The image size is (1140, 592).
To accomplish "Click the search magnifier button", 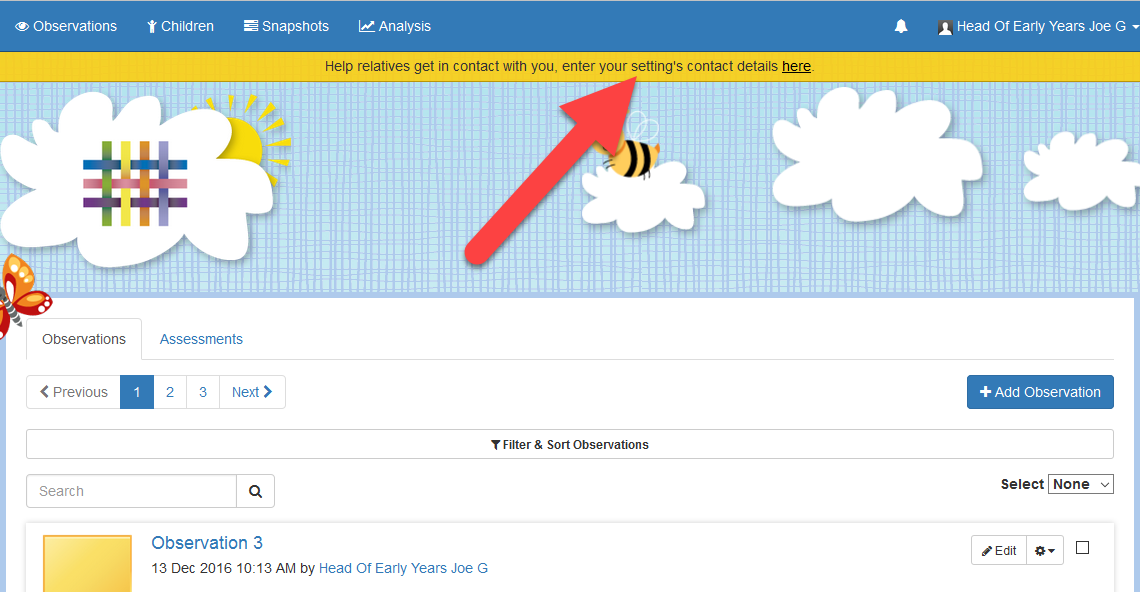I will pyautogui.click(x=255, y=491).
